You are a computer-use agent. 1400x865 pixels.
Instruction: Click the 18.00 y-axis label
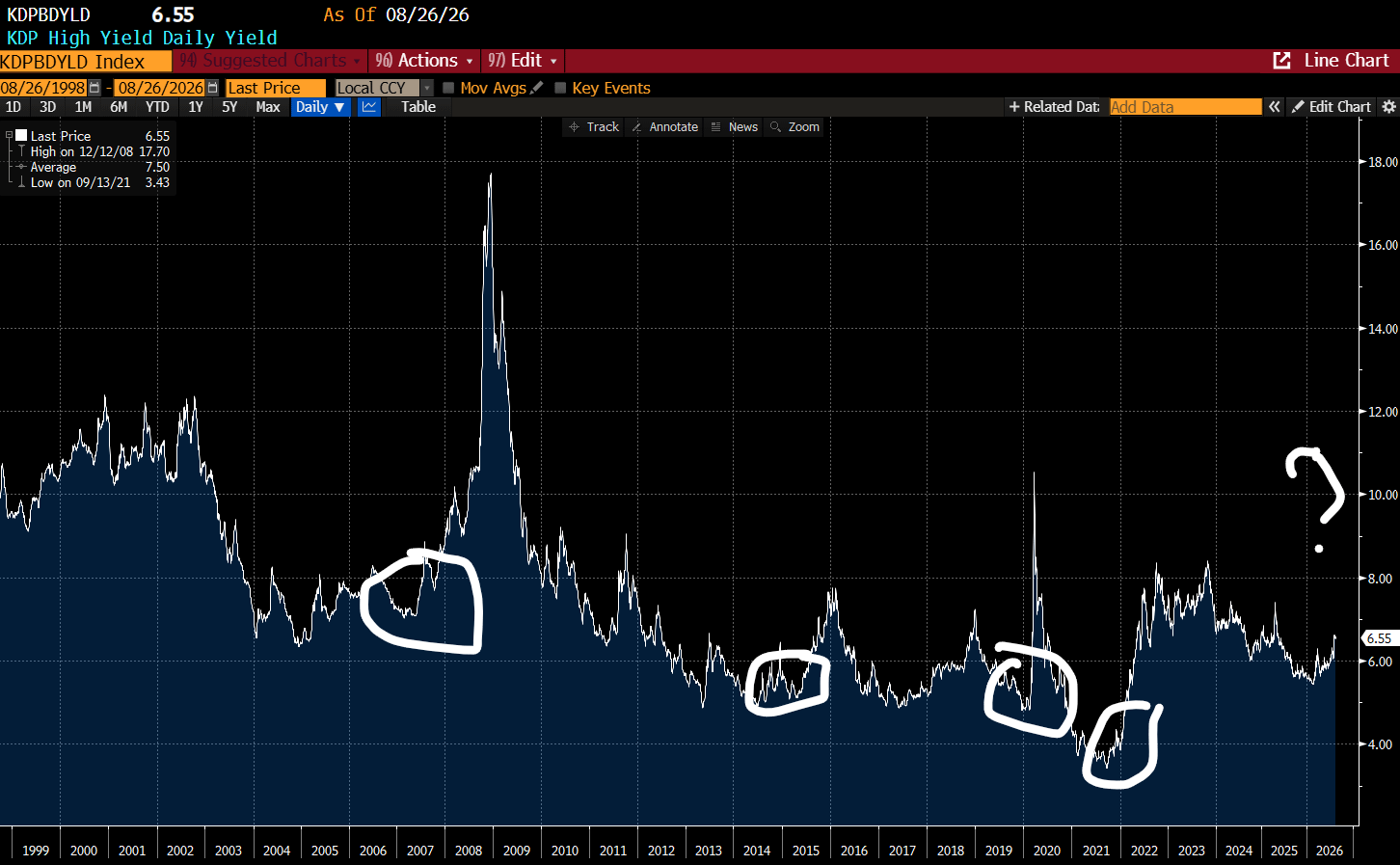pyautogui.click(x=1383, y=162)
